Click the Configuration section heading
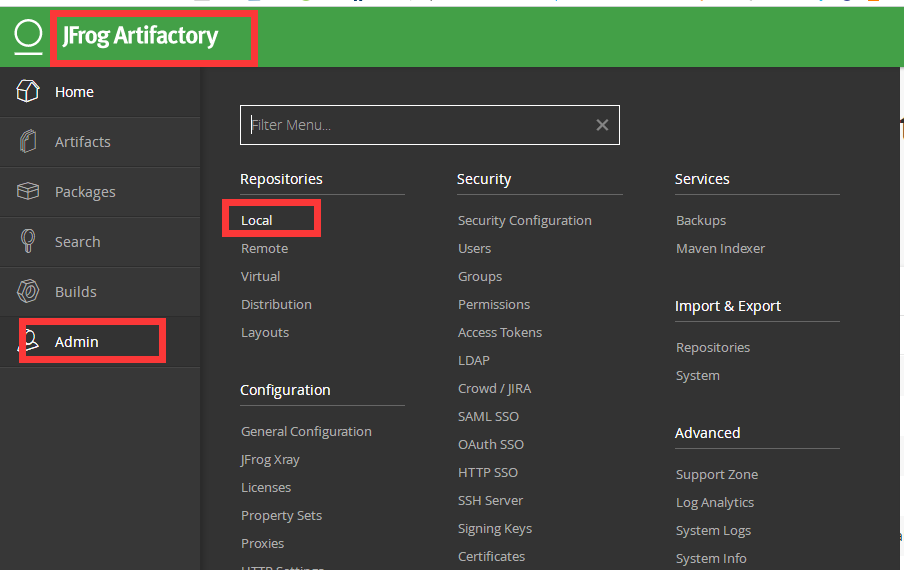Viewport: 904px width, 570px height. click(285, 390)
